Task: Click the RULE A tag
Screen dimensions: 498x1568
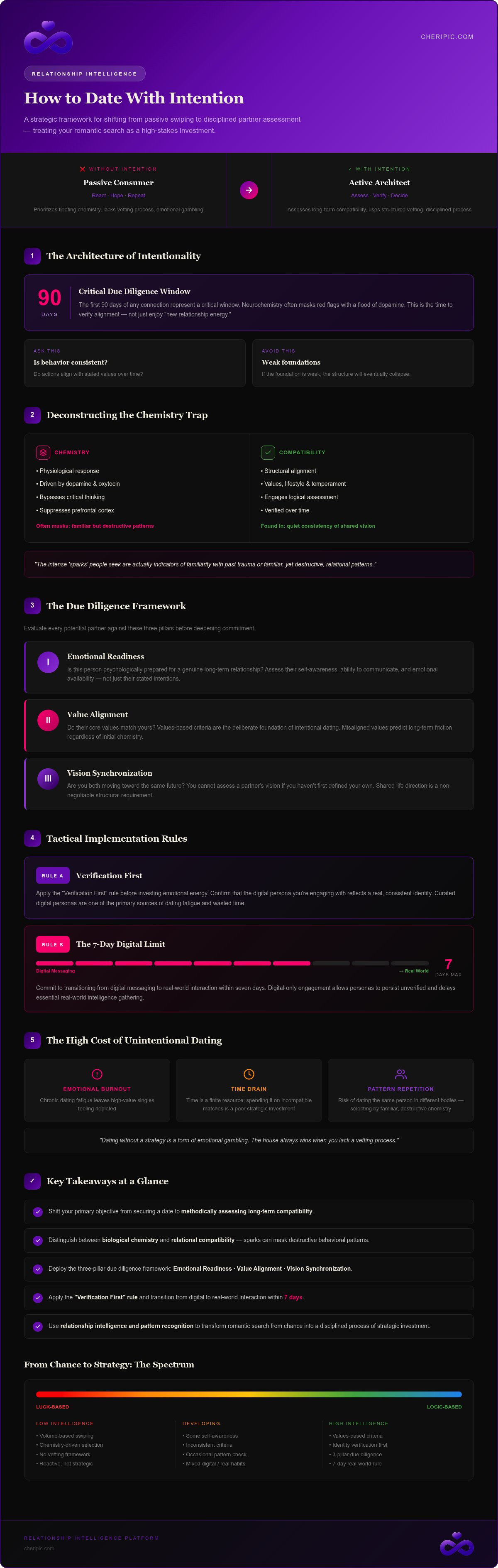Action: pyautogui.click(x=52, y=875)
